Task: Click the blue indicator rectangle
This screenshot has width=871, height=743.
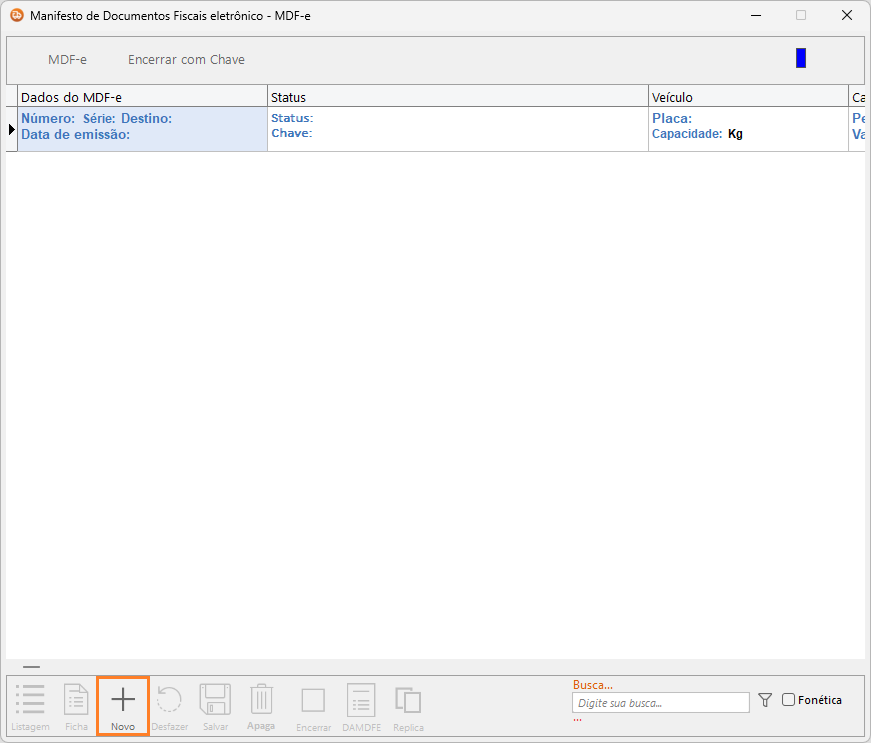Action: (x=801, y=58)
